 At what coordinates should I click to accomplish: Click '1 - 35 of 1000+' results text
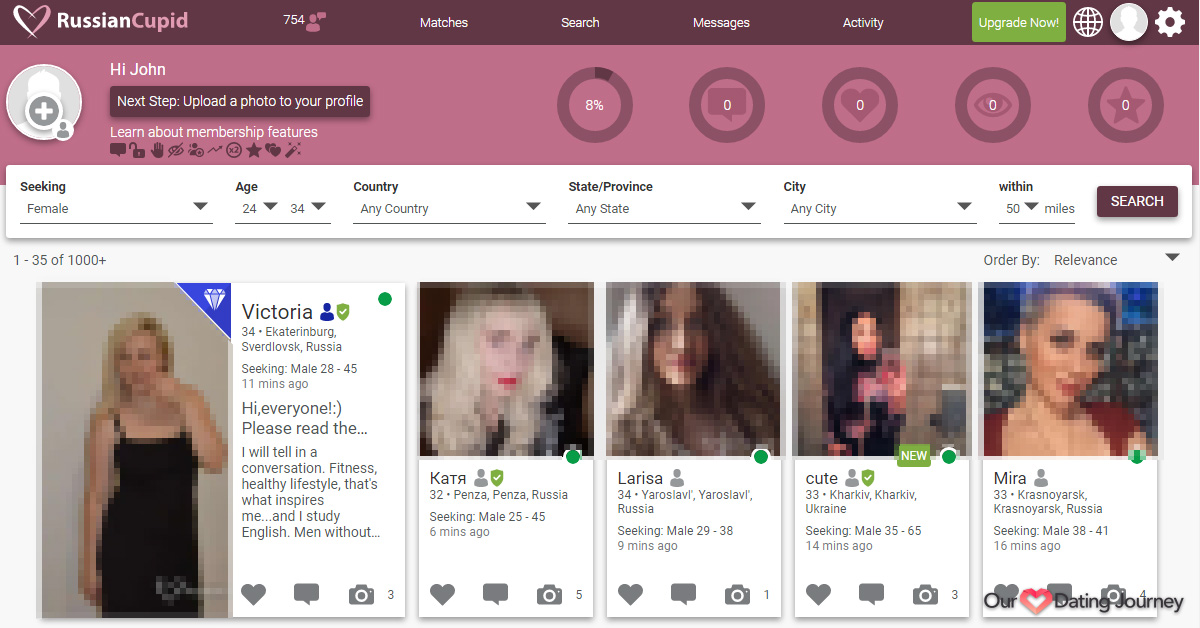click(x=60, y=260)
